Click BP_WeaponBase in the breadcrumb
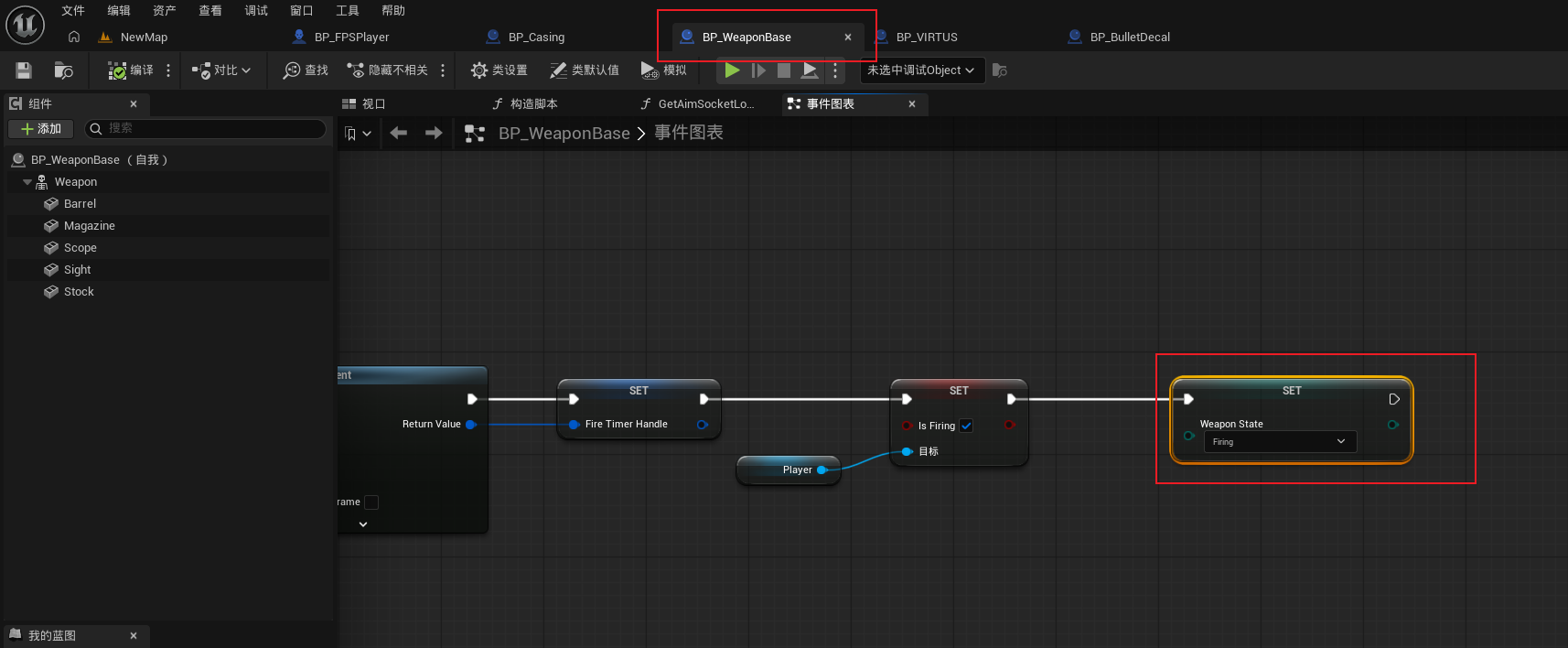 (564, 134)
